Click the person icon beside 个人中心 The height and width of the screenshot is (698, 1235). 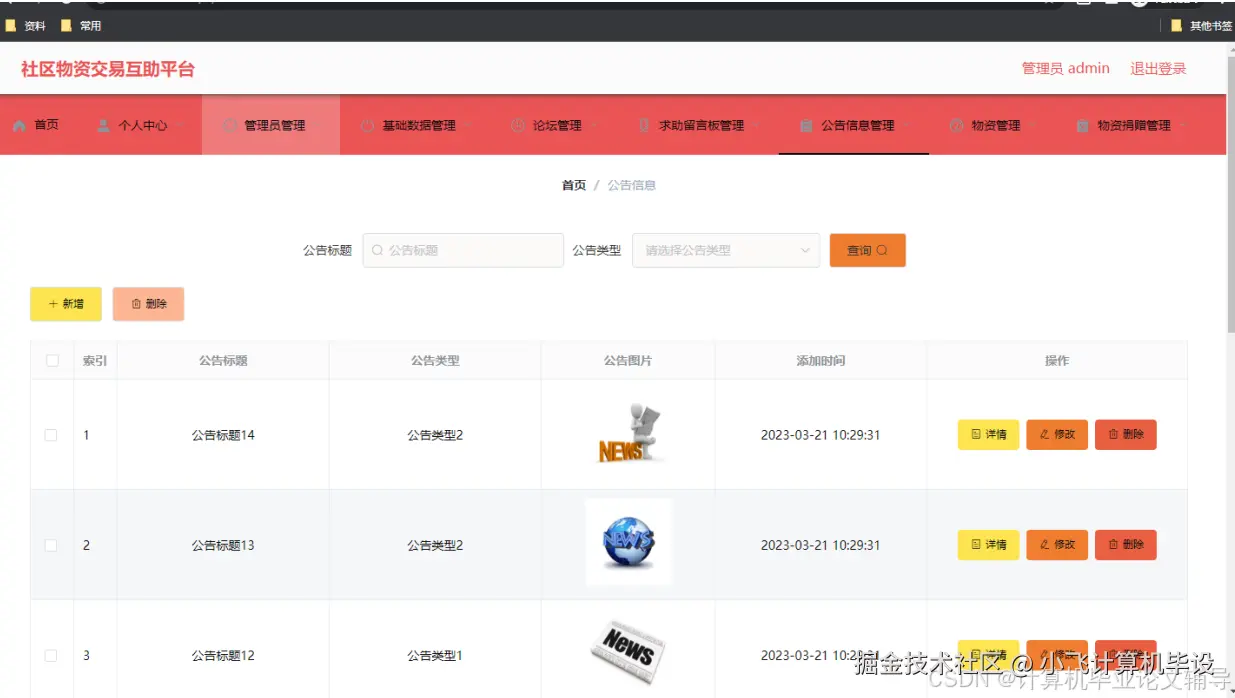103,126
